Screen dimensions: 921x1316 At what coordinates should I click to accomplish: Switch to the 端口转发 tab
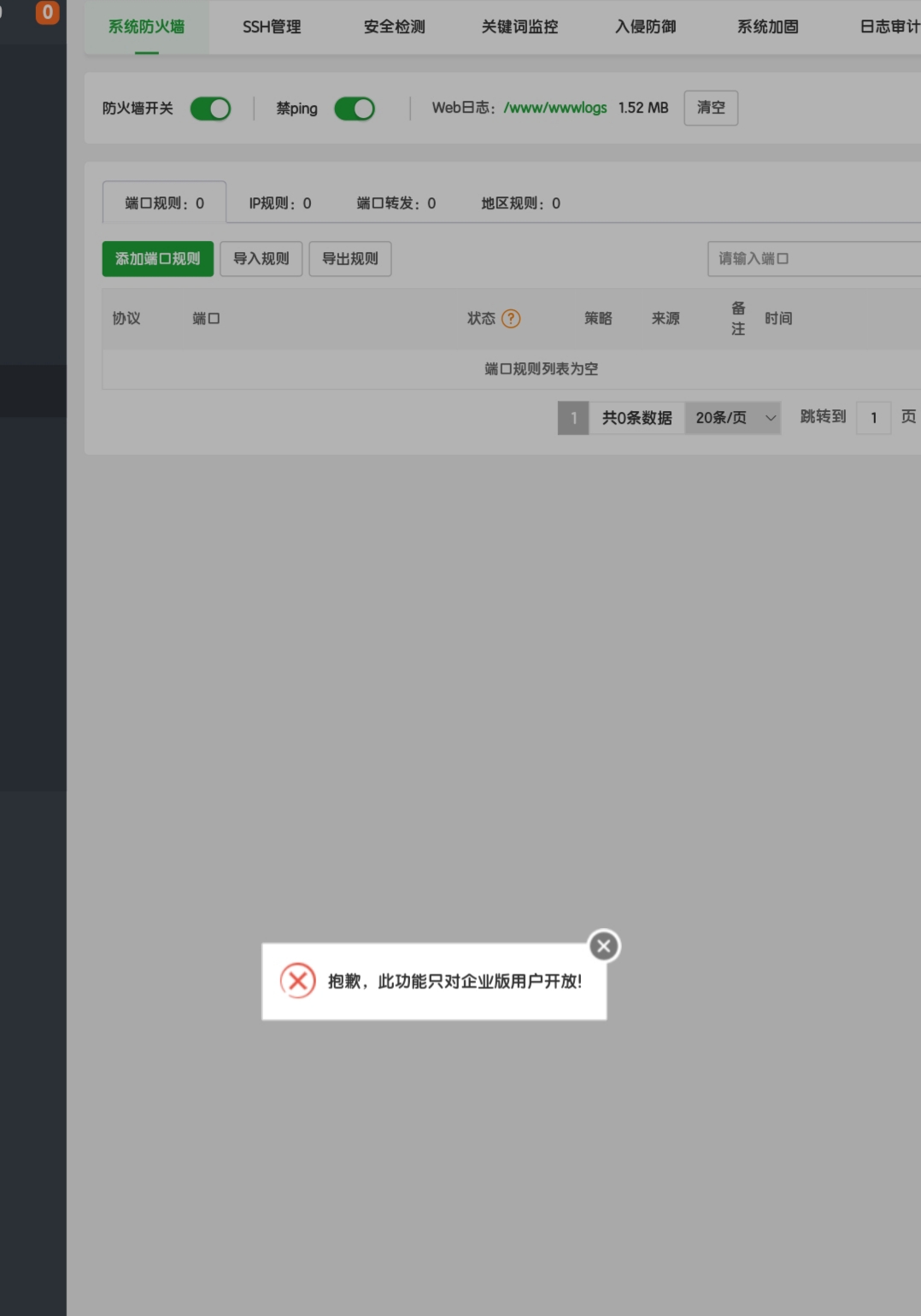(x=396, y=203)
